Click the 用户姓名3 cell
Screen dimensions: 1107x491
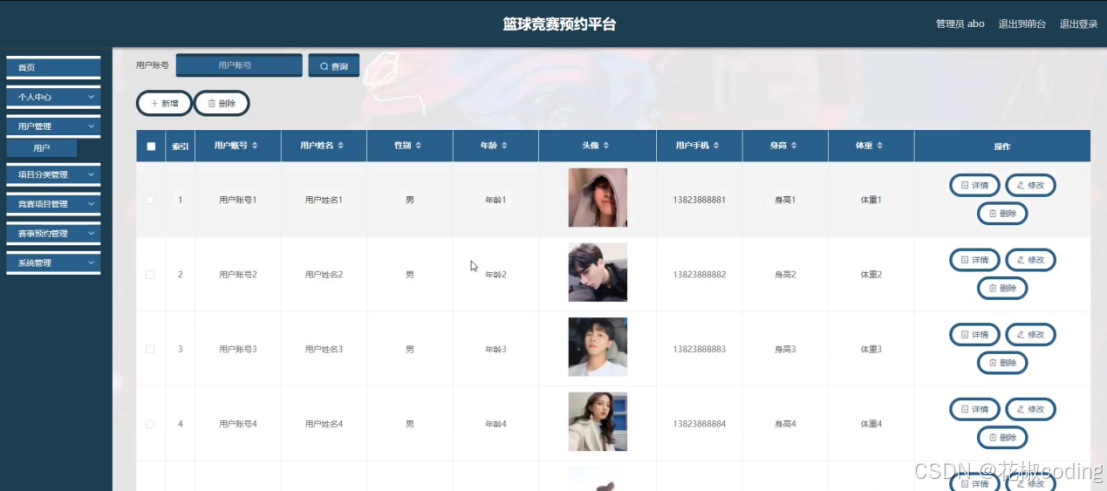click(x=323, y=349)
